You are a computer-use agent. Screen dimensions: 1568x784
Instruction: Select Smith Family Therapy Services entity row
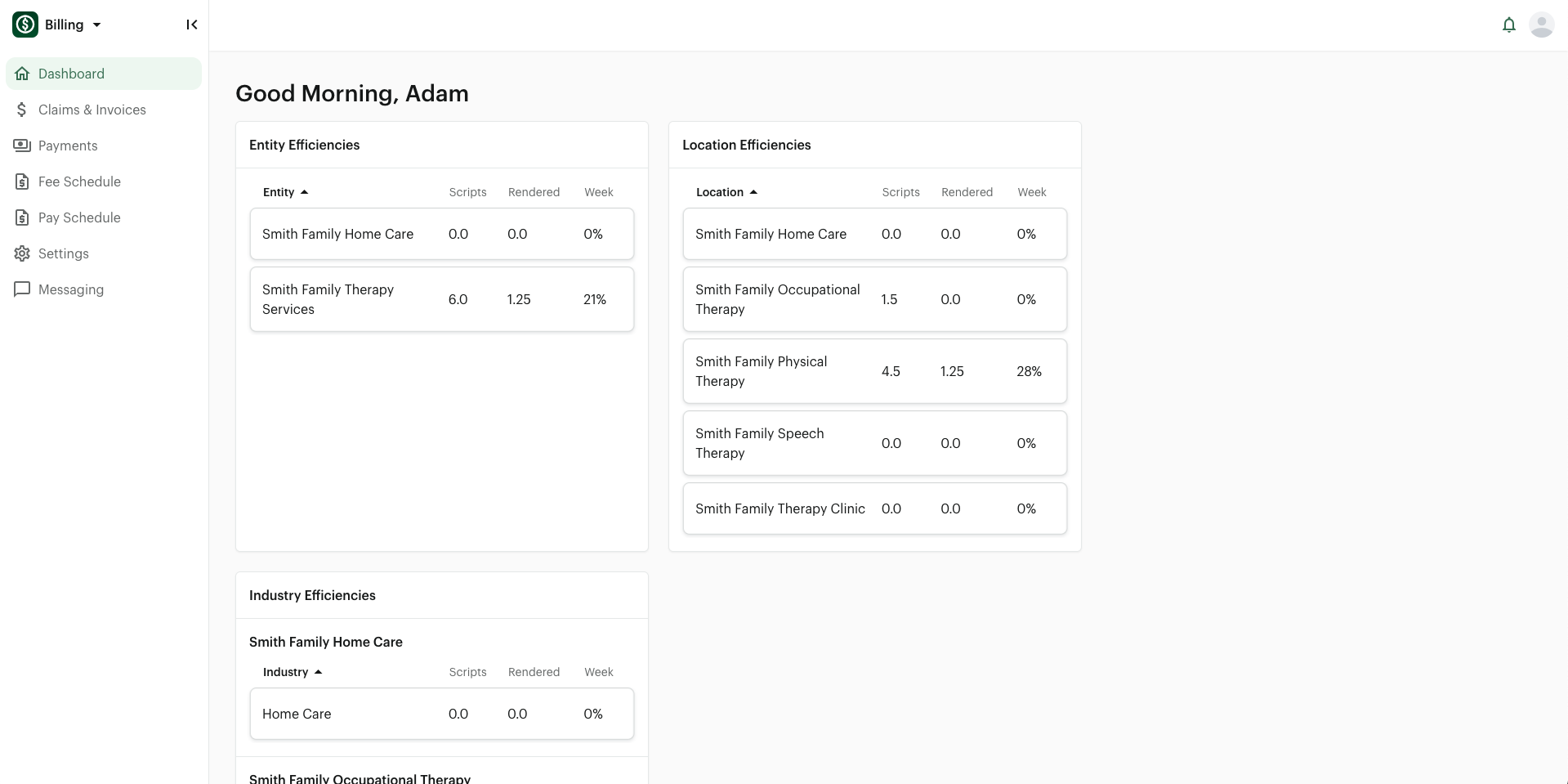click(441, 299)
